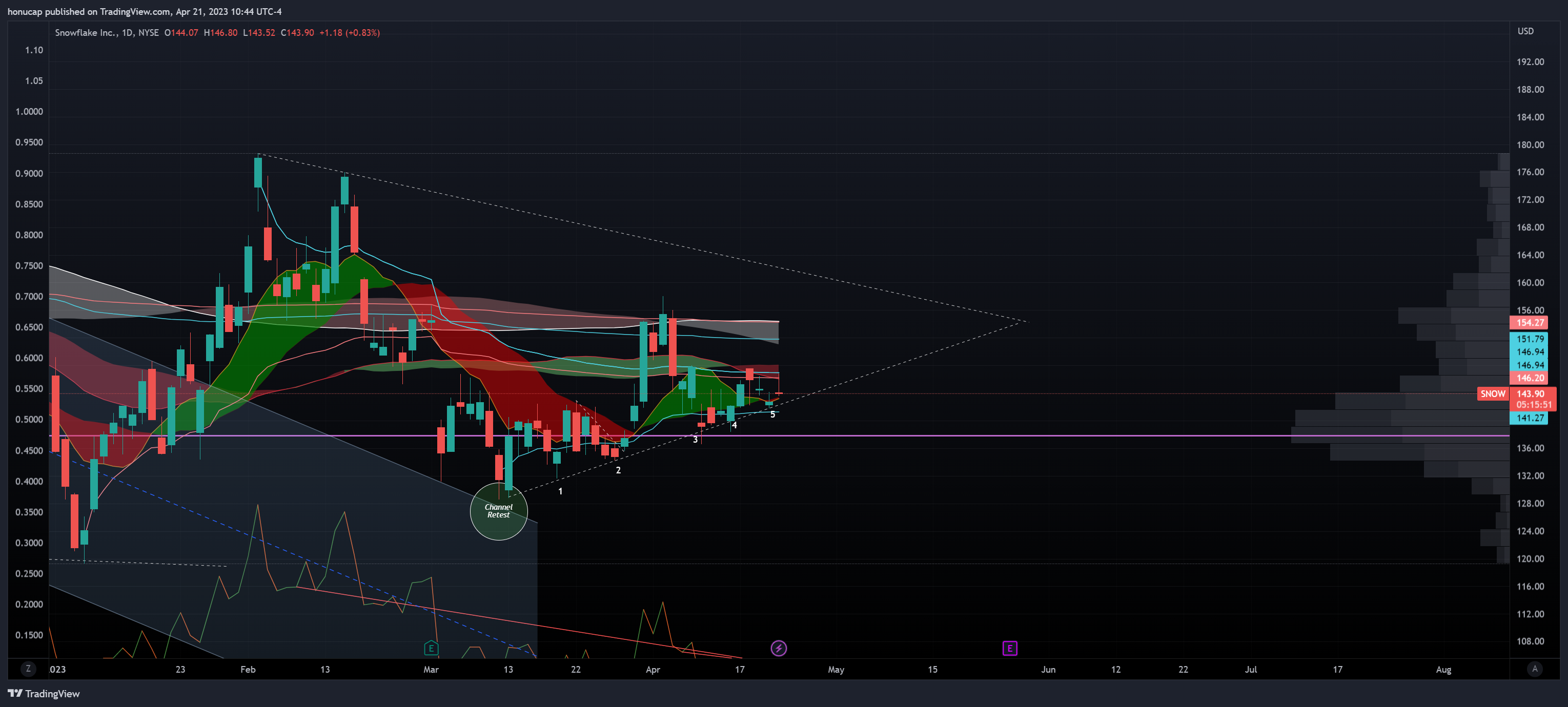Click the Snowflake Inc., 1D, NYSE title
This screenshot has height=707, width=1568.
pos(107,33)
